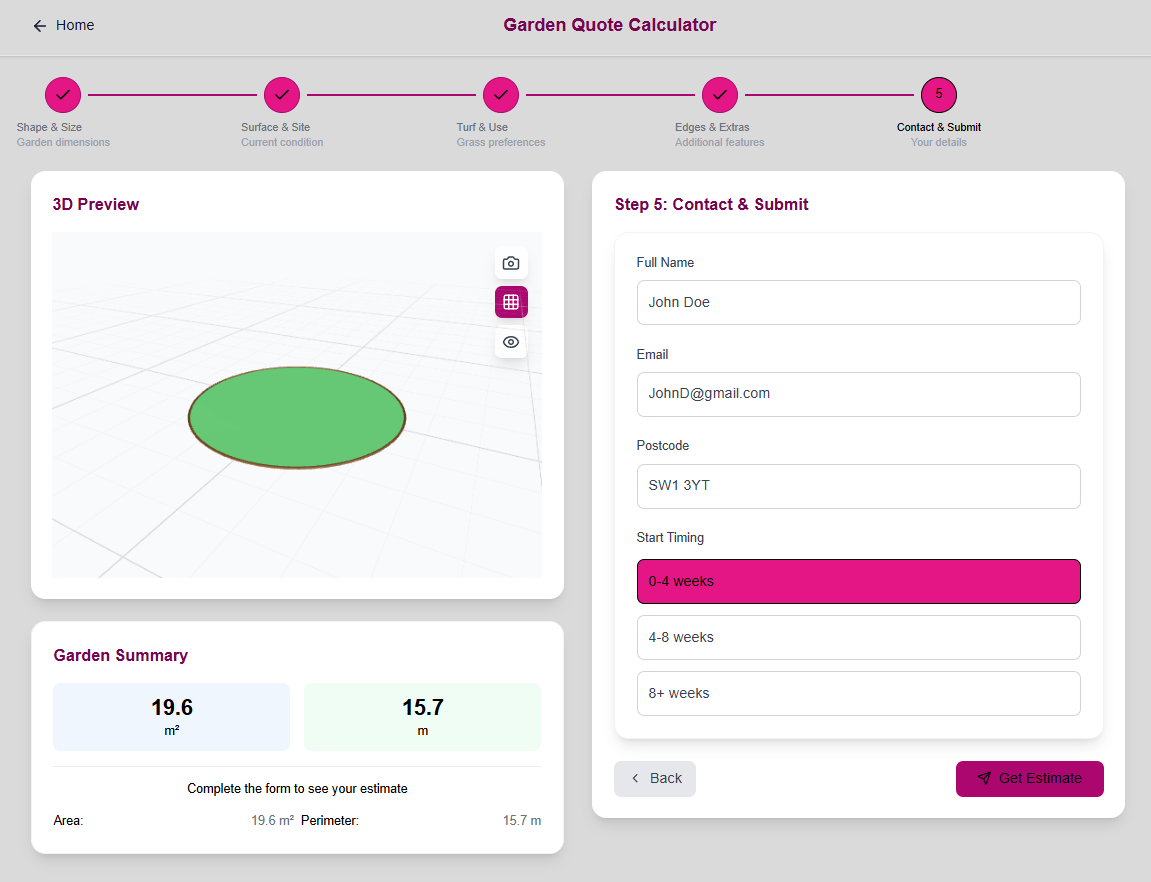Select the 0-4 weeks start timing
Screen dimensions: 1151x882
(x=858, y=581)
